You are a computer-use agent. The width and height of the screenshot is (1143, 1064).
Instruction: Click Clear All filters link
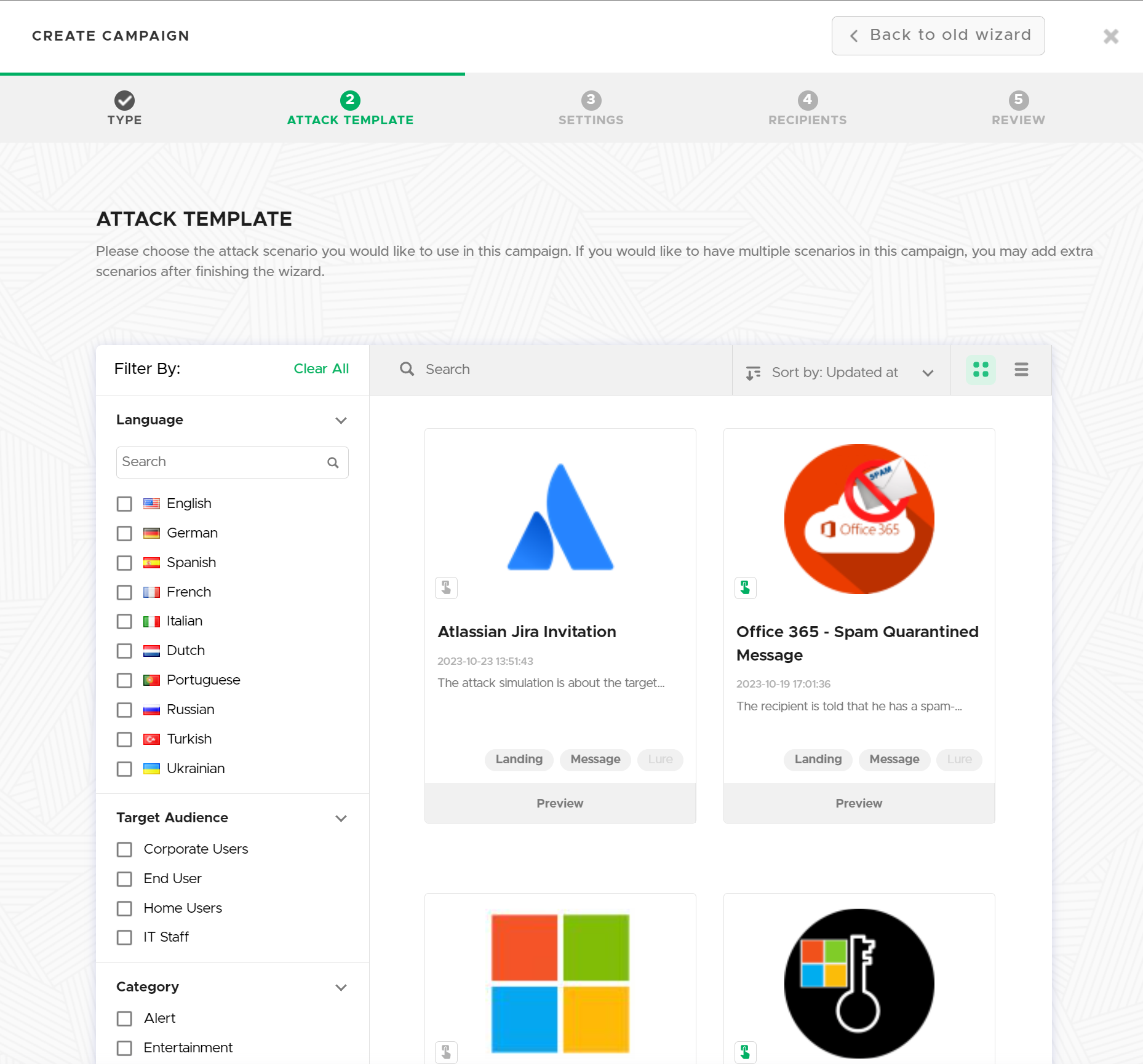(321, 368)
